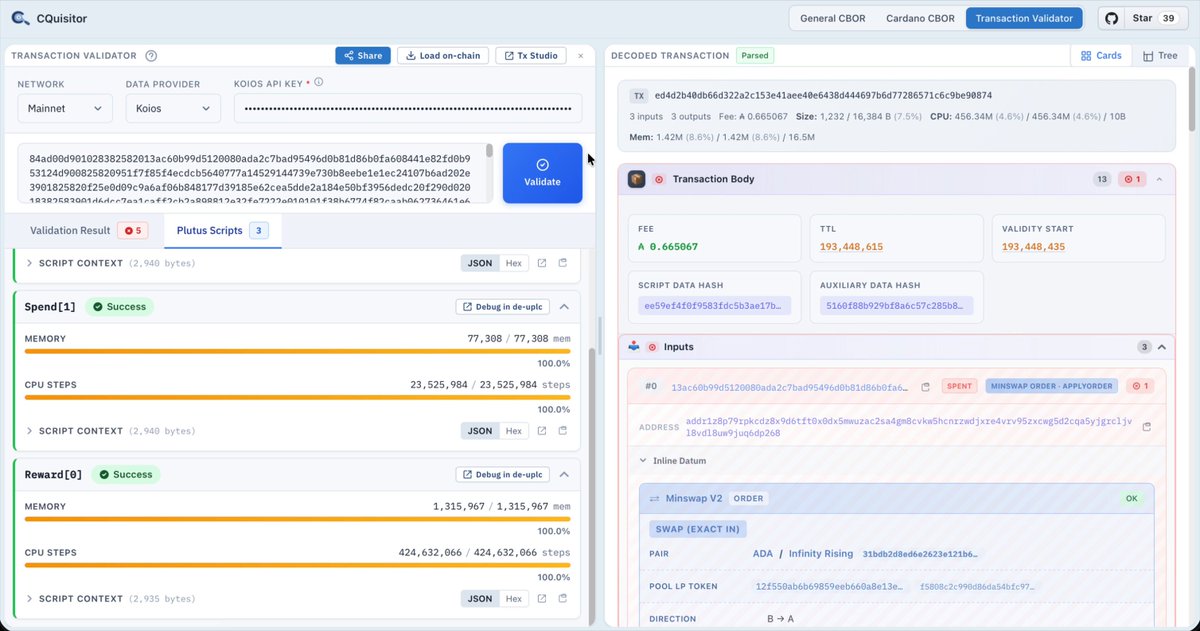
Task: Open Spend[1] script context in new window
Action: pos(541,431)
